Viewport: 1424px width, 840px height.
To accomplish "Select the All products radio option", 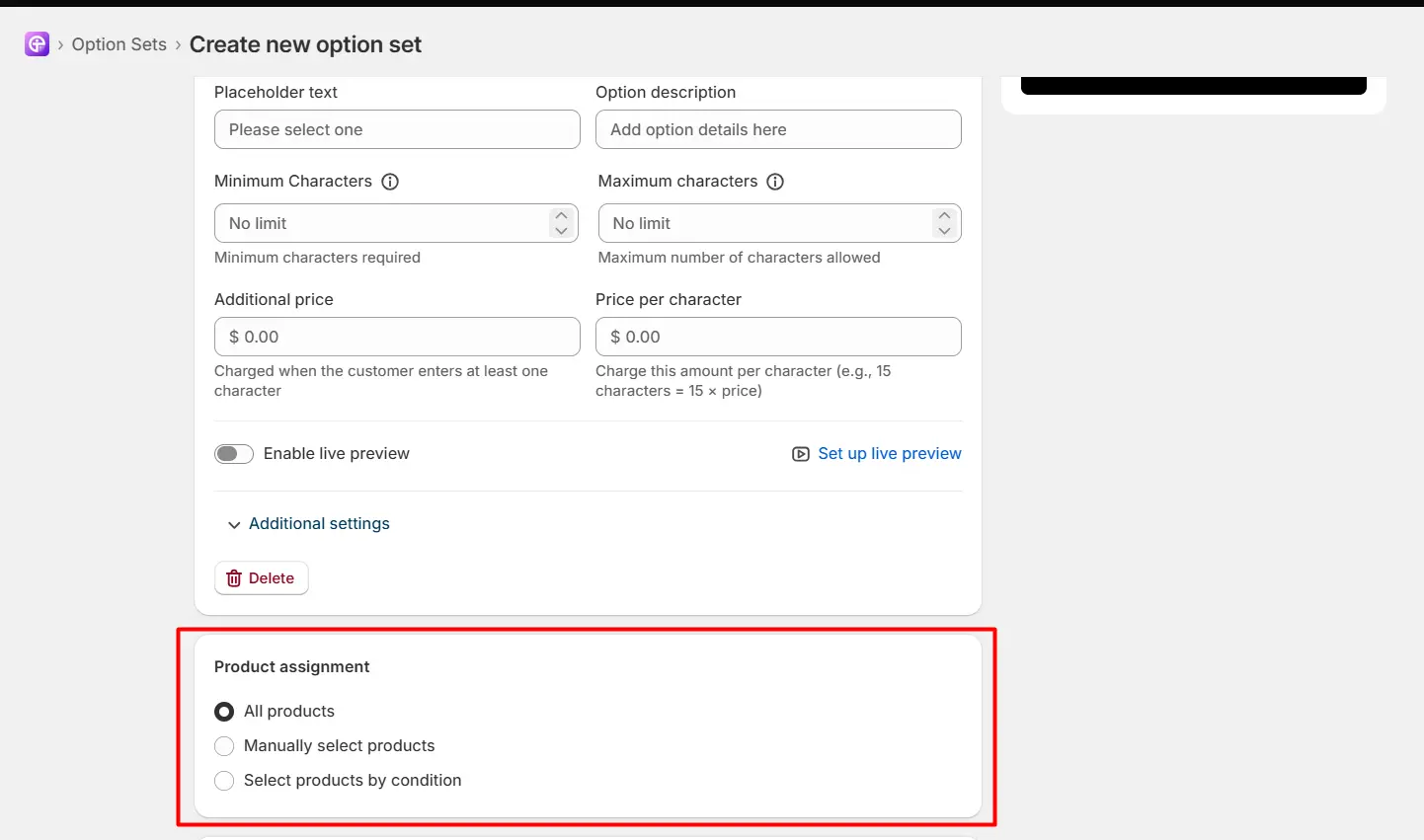I will pos(224,712).
